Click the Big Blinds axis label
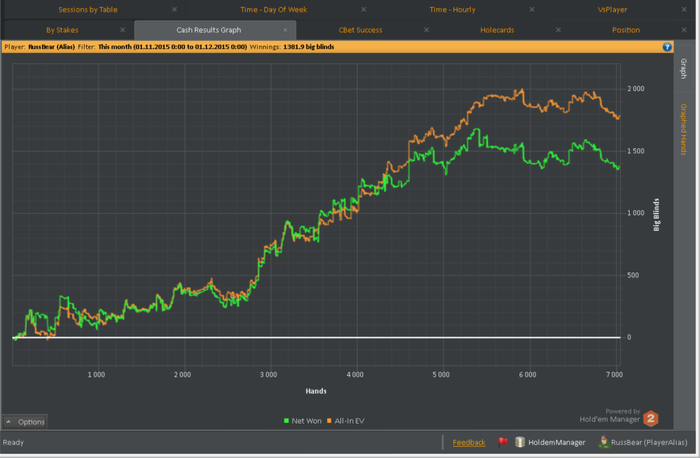Image resolution: width=700 pixels, height=458 pixels. 656,215
